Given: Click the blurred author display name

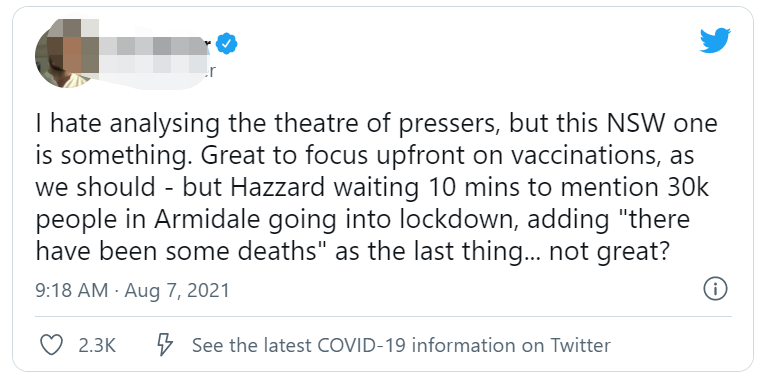Looking at the screenshot, I should 154,45.
